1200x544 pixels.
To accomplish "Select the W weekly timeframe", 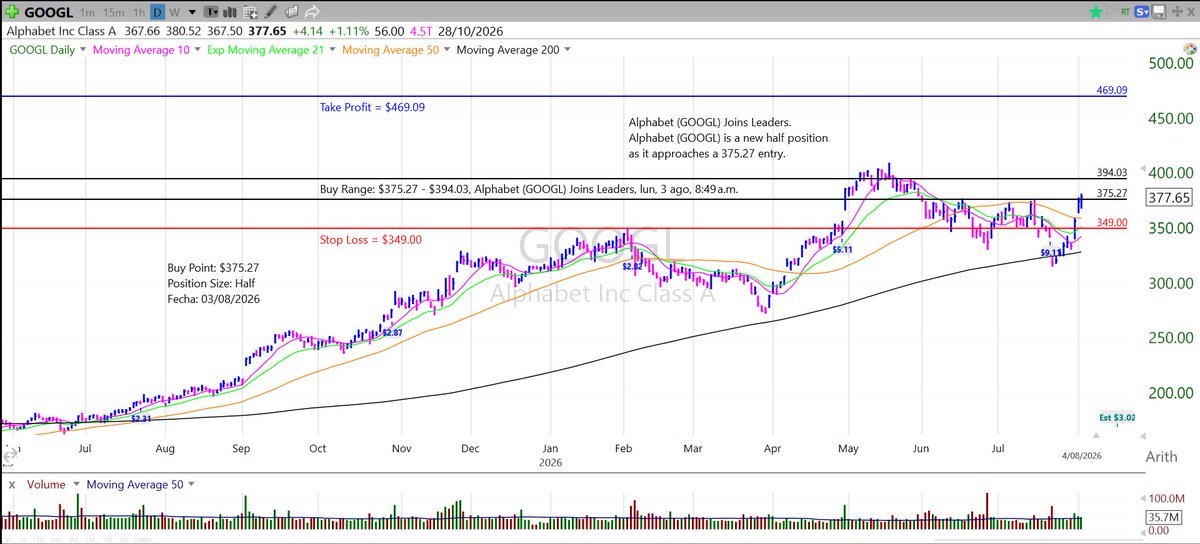I will pyautogui.click(x=174, y=13).
